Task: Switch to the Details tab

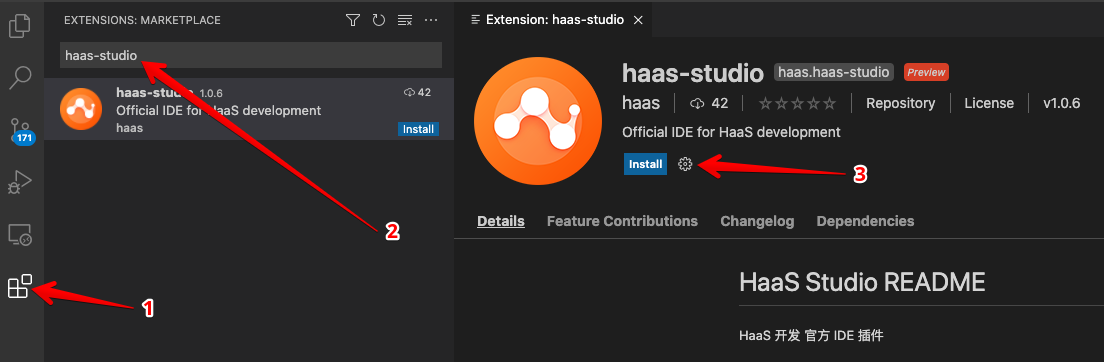Action: [501, 221]
